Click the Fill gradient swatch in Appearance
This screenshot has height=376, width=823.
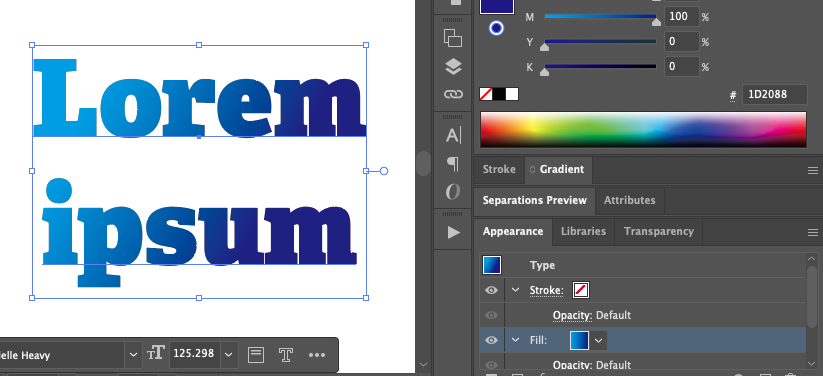[579, 340]
